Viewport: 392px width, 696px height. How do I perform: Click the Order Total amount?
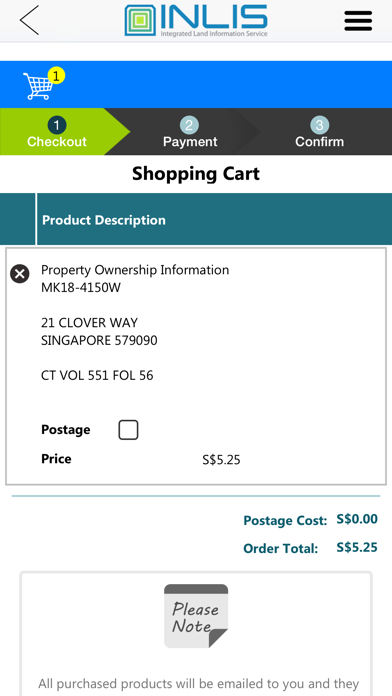coord(357,547)
